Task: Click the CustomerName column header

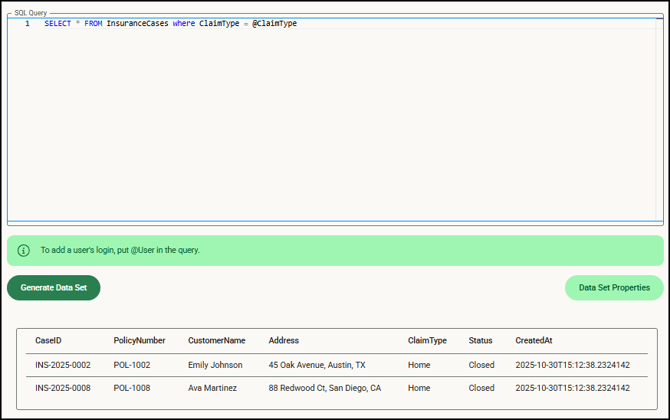Action: tap(216, 341)
